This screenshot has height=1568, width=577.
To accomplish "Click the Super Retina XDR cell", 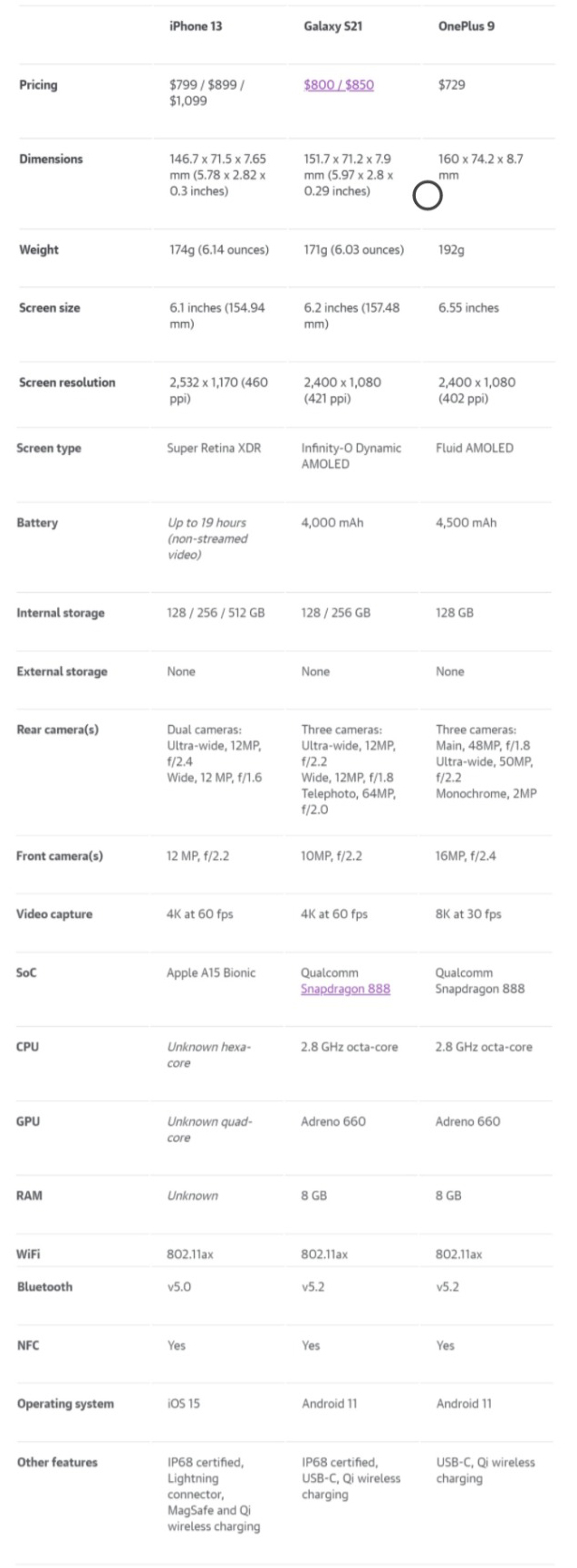I will [x=214, y=448].
